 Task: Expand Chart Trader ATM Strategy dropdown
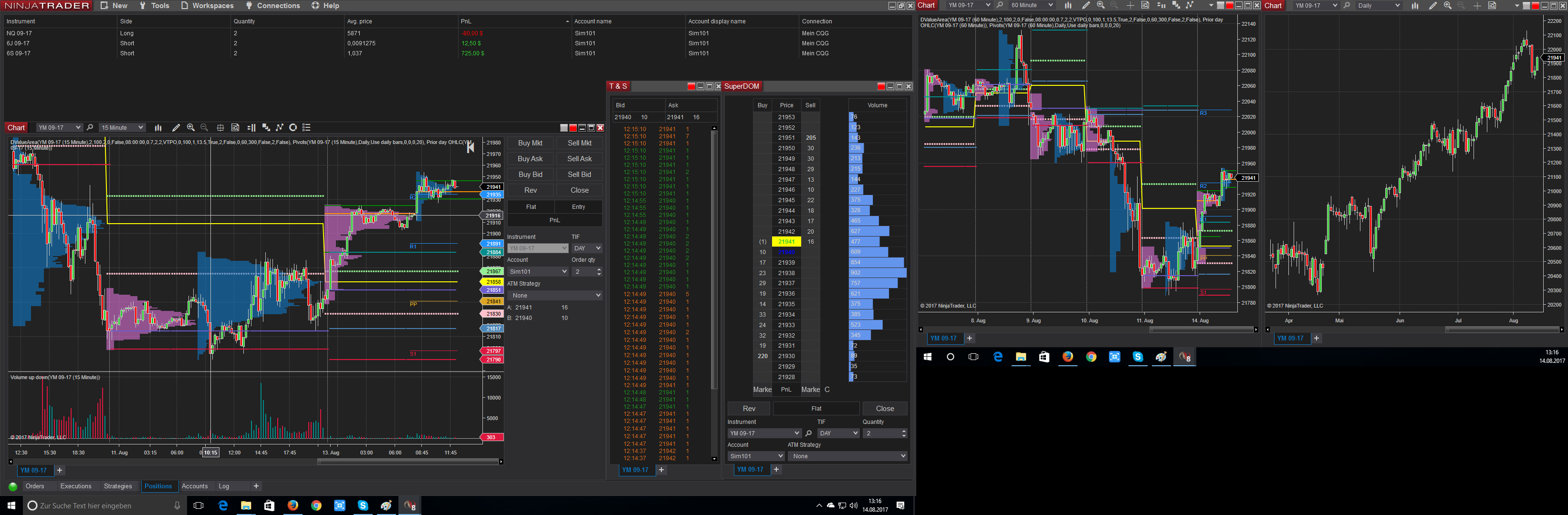[x=554, y=296]
